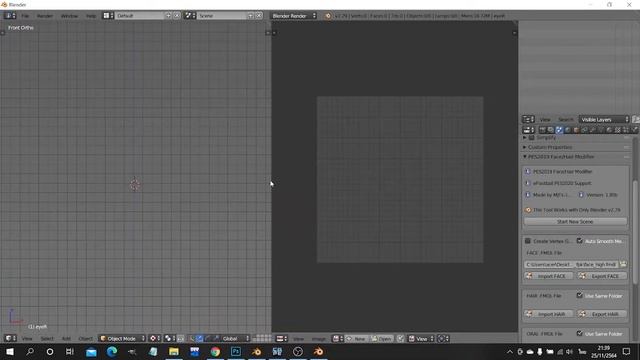640x360 pixels.
Task: Open the Windows Start menu
Action: 9,351
